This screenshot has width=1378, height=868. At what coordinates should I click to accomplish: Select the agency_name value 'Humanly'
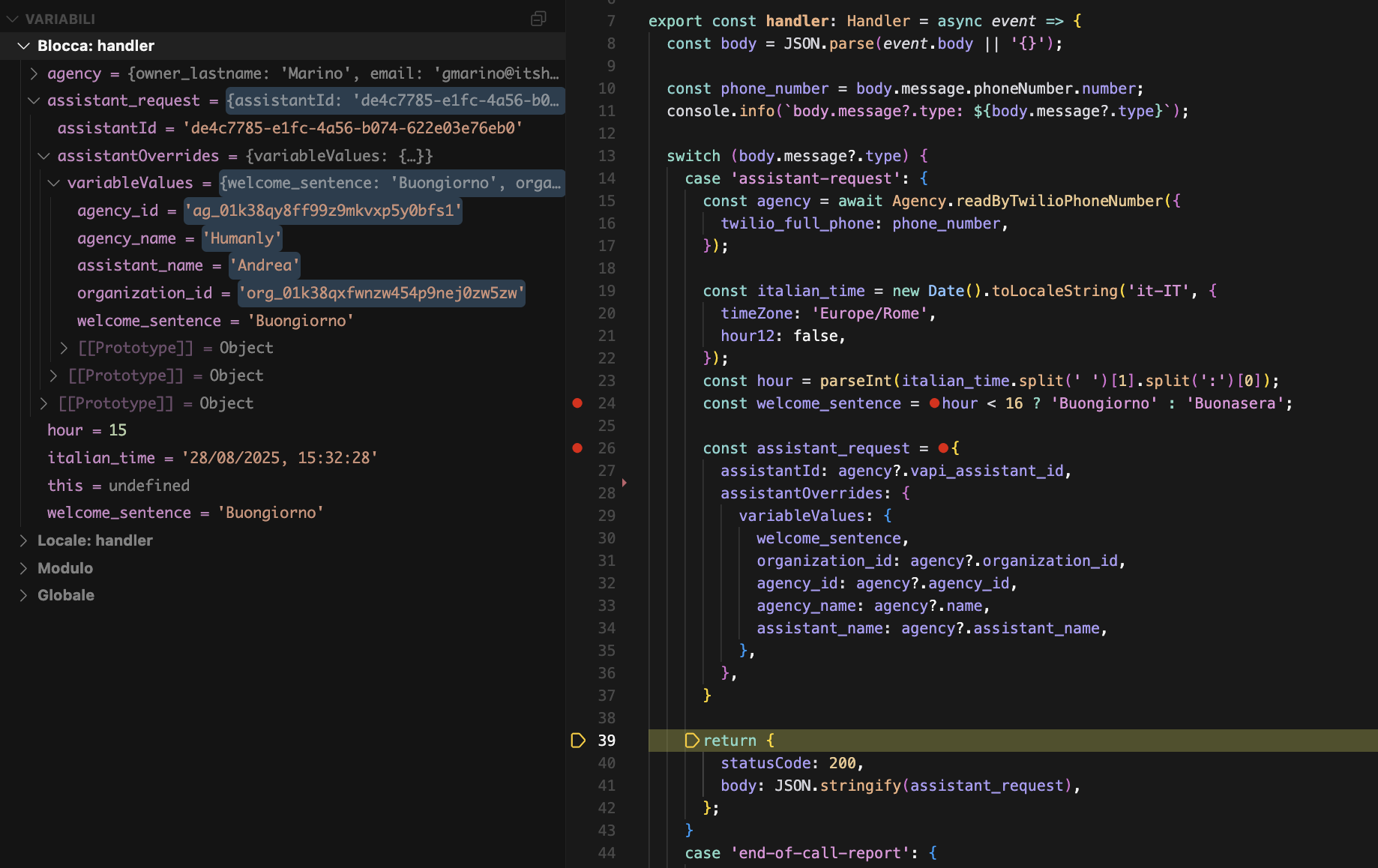click(x=242, y=238)
